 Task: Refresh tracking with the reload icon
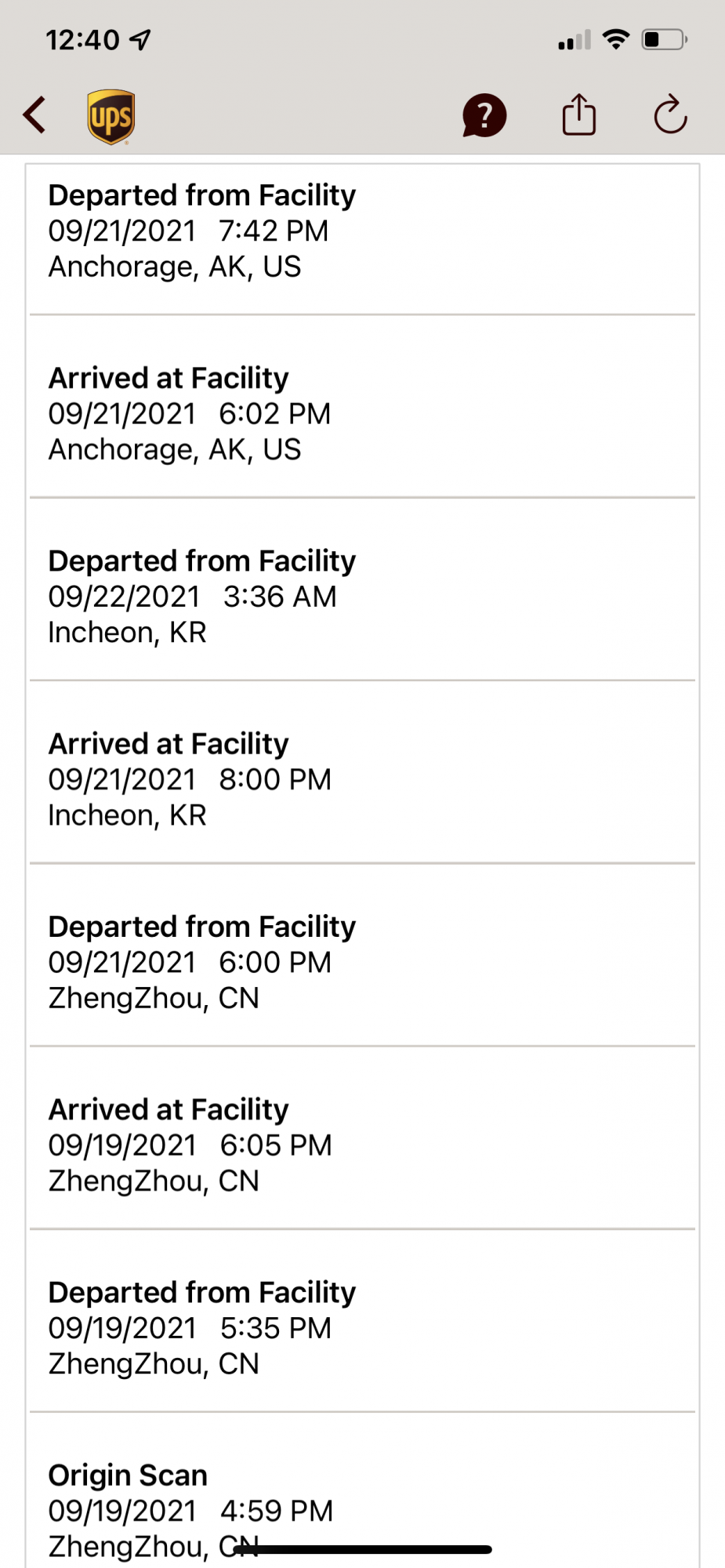(670, 115)
